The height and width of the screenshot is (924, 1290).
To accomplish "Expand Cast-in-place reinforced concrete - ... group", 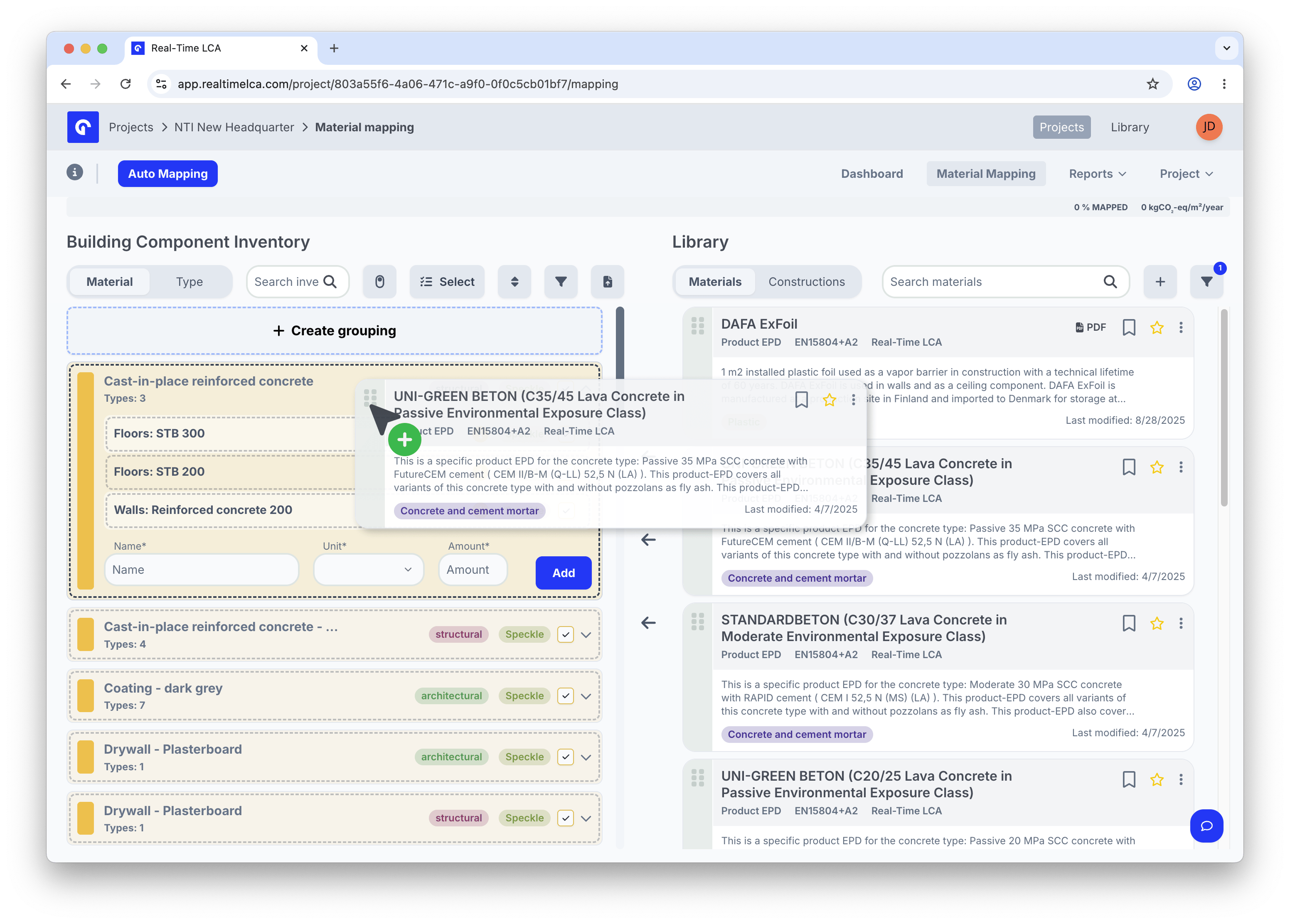I will [586, 635].
